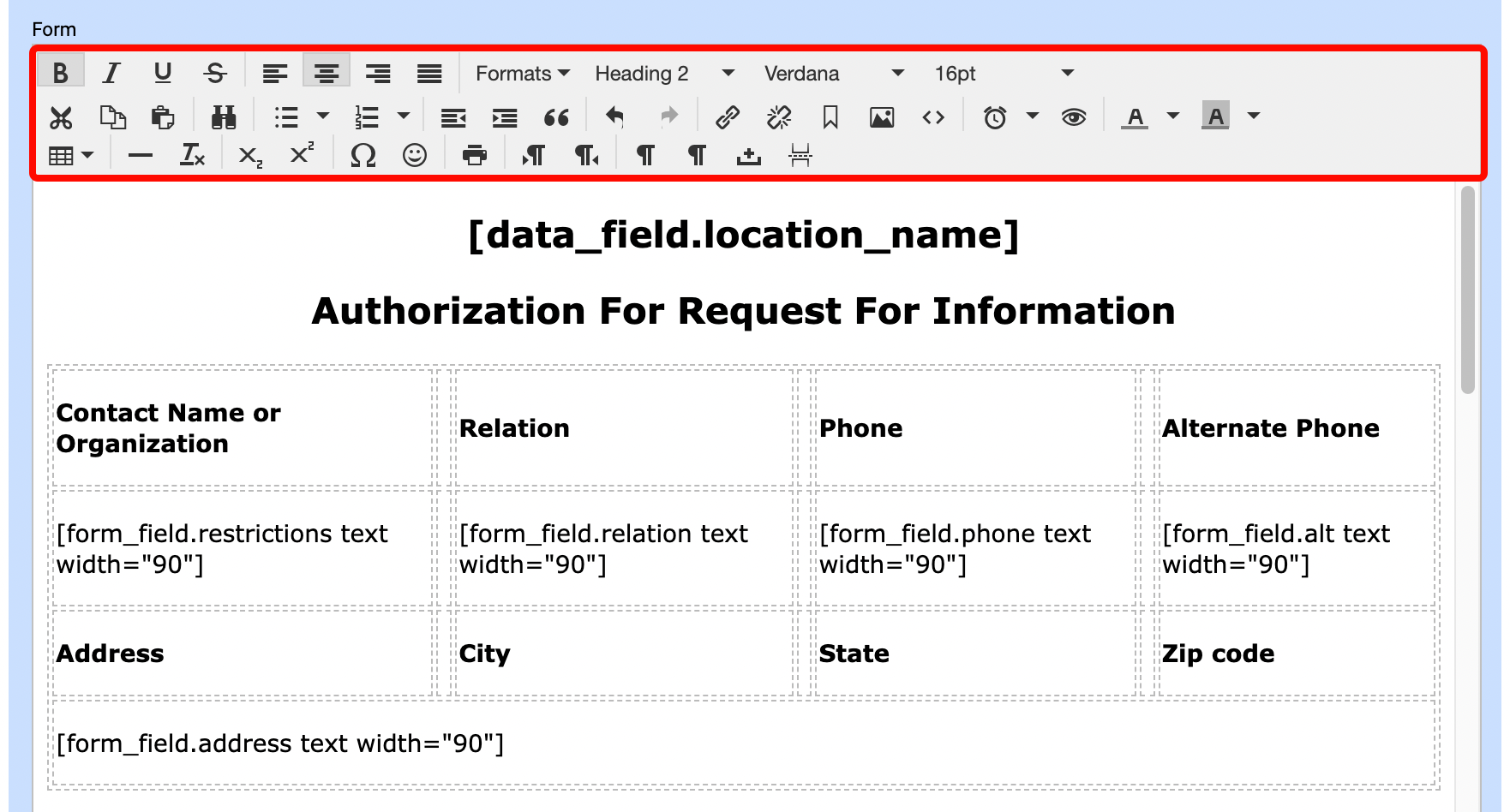Expand the 16pt font size dropdown
The width and height of the screenshot is (1510, 812).
tap(1003, 74)
